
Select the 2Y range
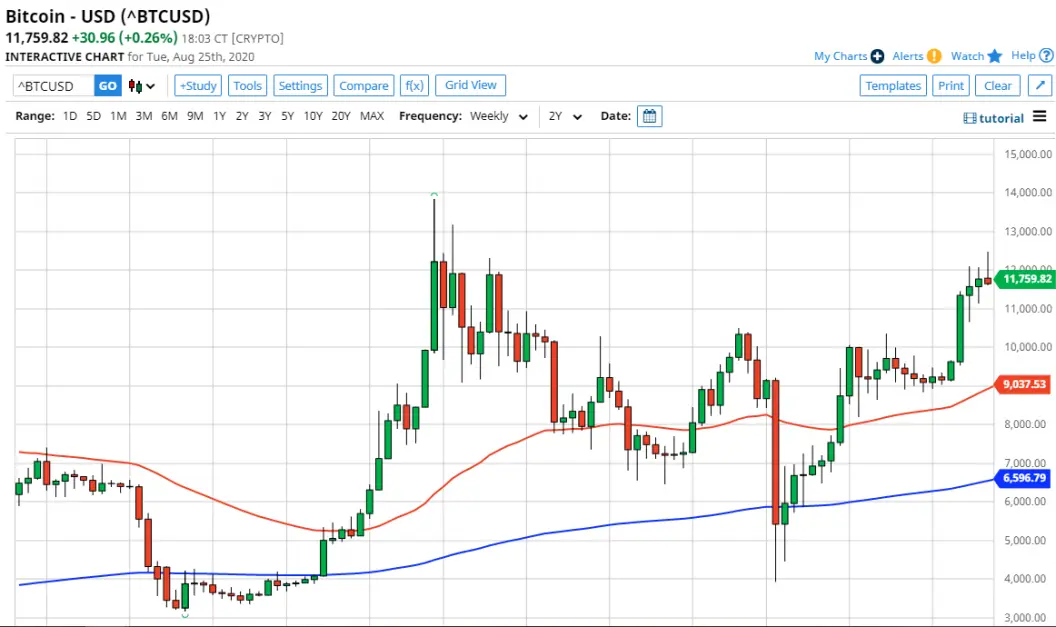(x=242, y=116)
